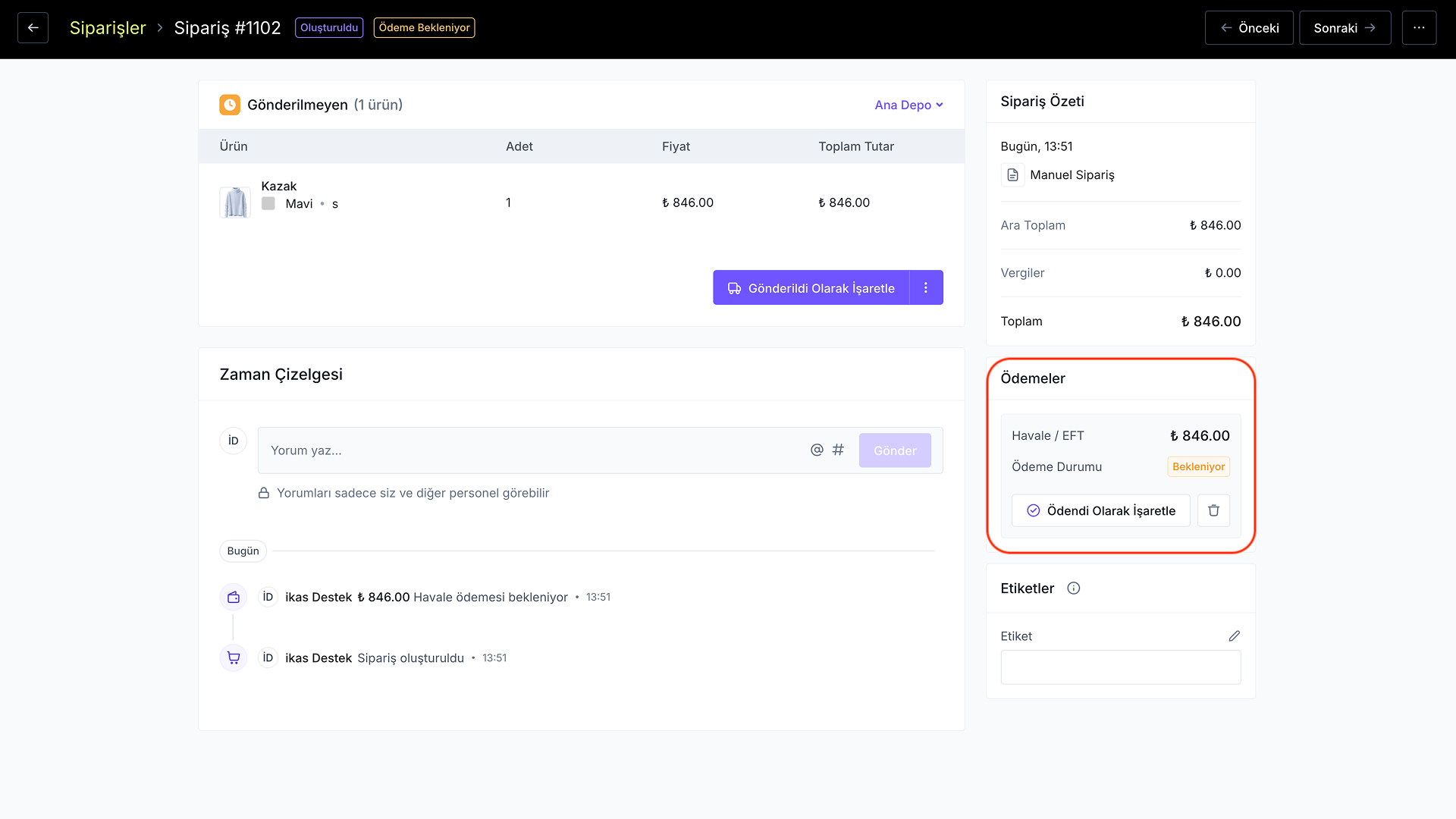1456x819 pixels.
Task: Click the Bugün, 13:51 order date
Action: (x=1036, y=146)
